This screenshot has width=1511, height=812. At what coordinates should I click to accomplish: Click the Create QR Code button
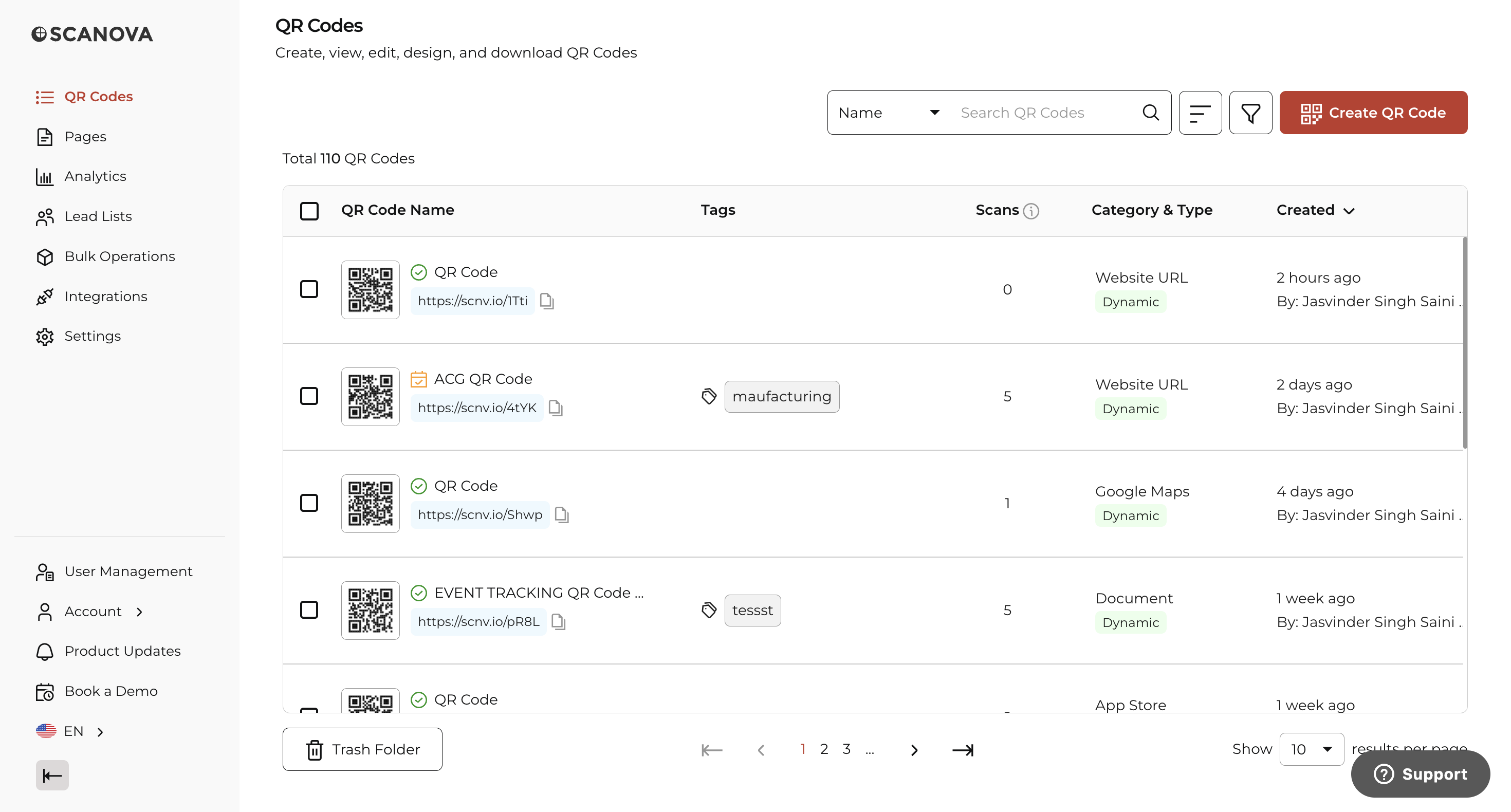[x=1373, y=113]
